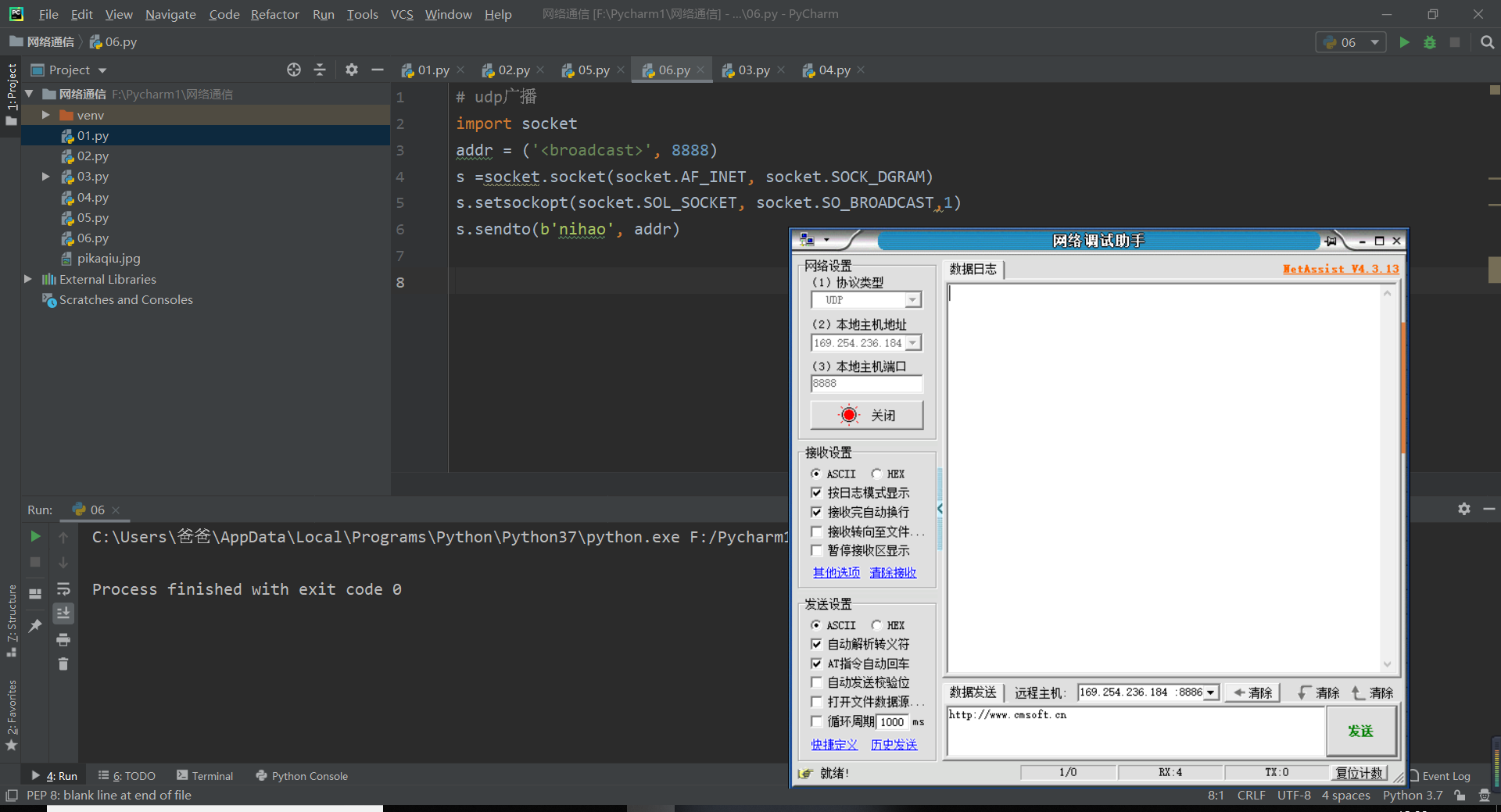Open the Favorites side tool window
Screen dimensions: 1501x812
coord(12,714)
